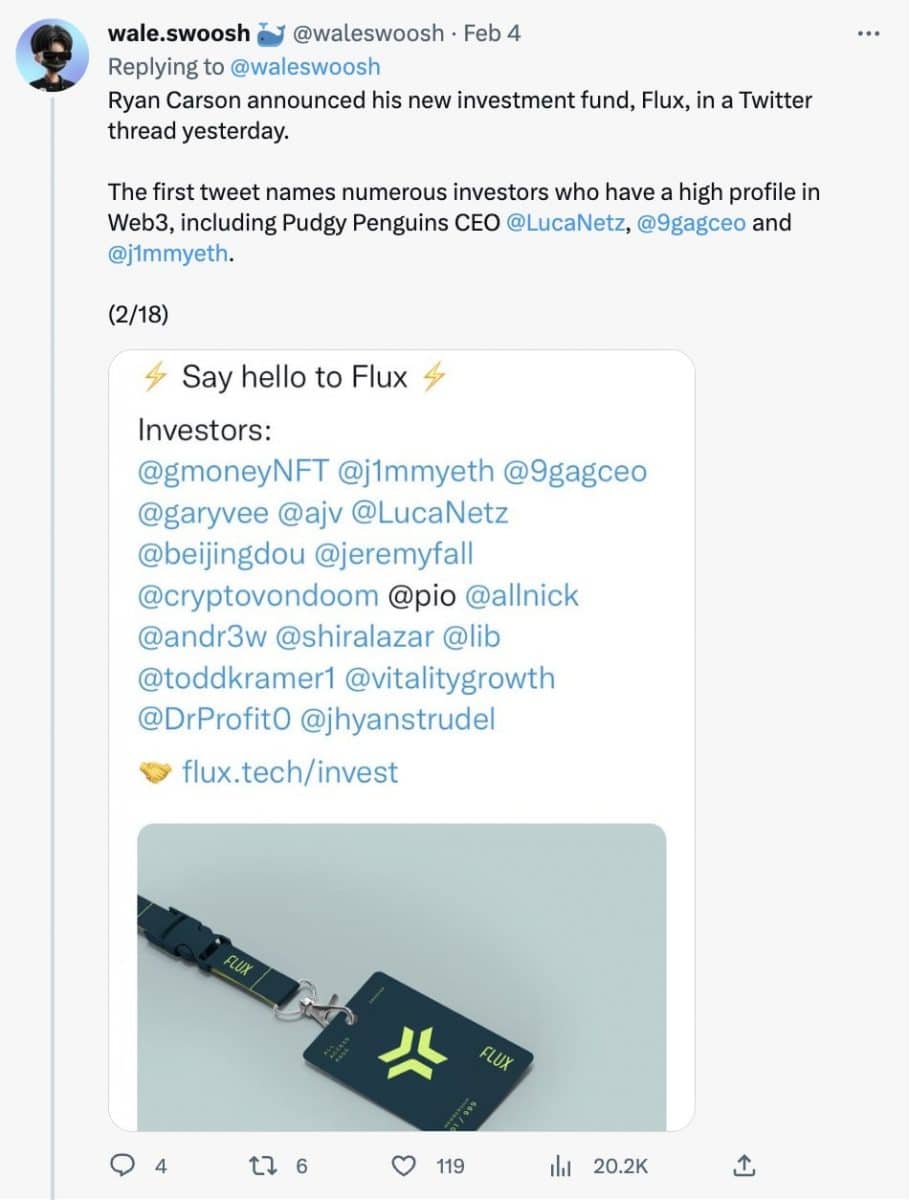Viewport: 909px width, 1200px height.
Task: Open the three-dot more options menu
Action: (x=868, y=33)
